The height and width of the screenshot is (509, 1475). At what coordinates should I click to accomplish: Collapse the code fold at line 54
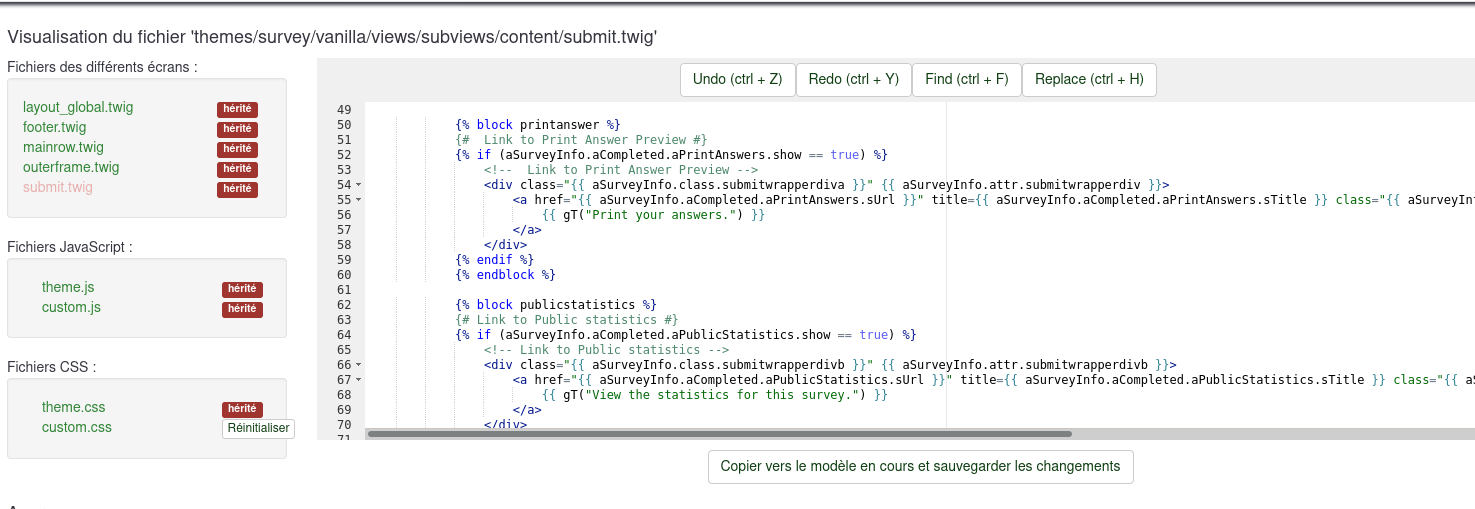[x=358, y=185]
